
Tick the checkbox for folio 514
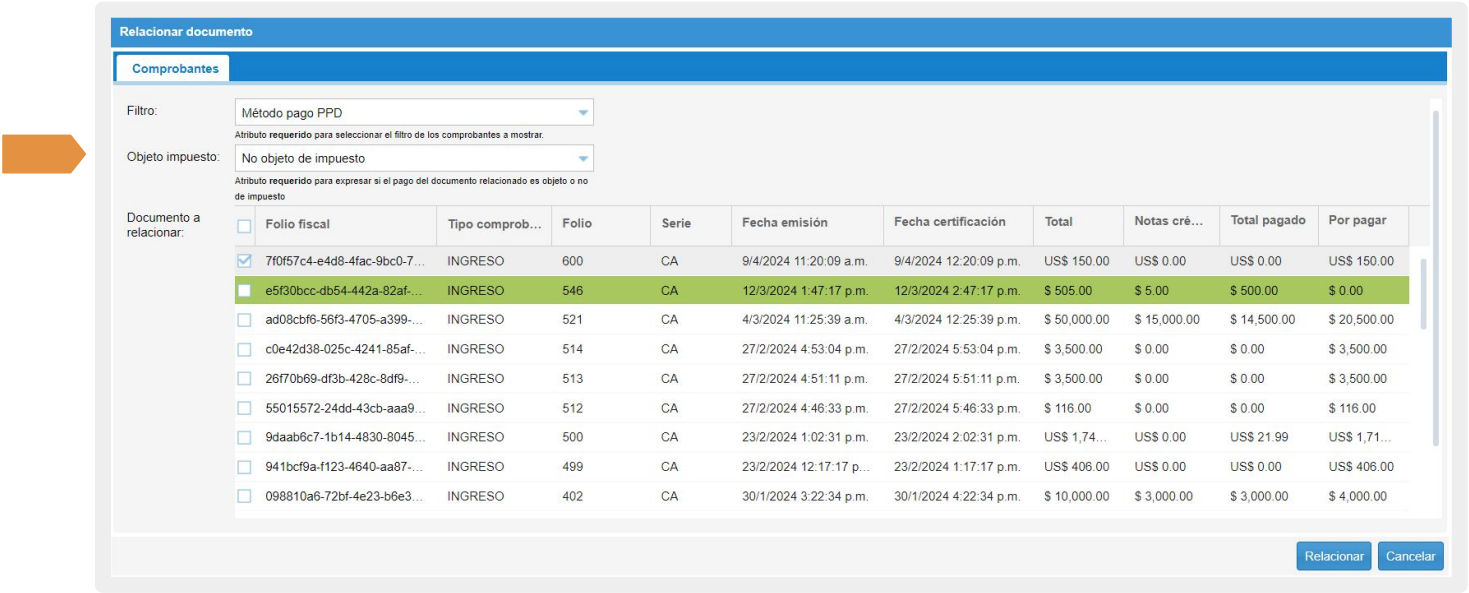coord(245,350)
